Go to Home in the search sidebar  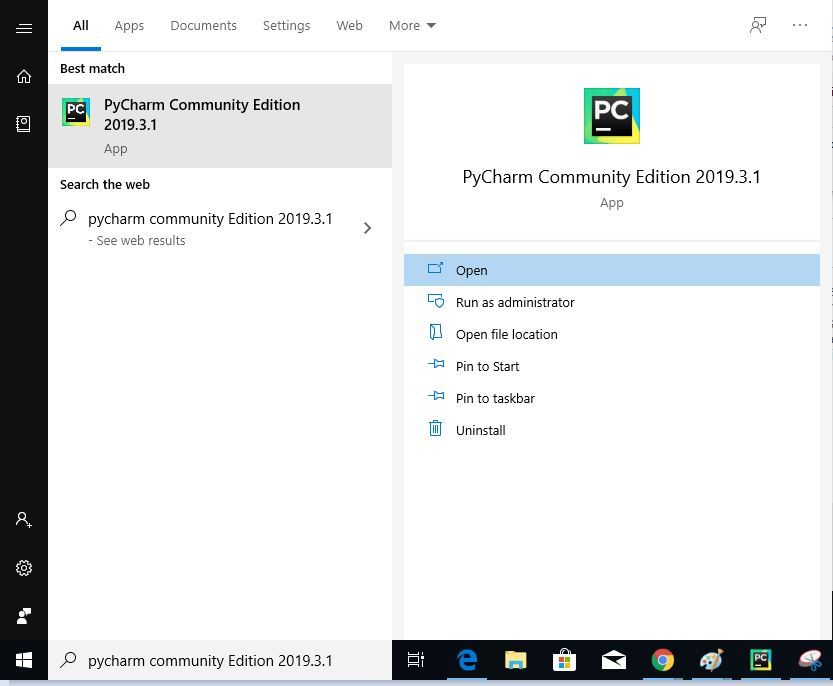coord(23,77)
